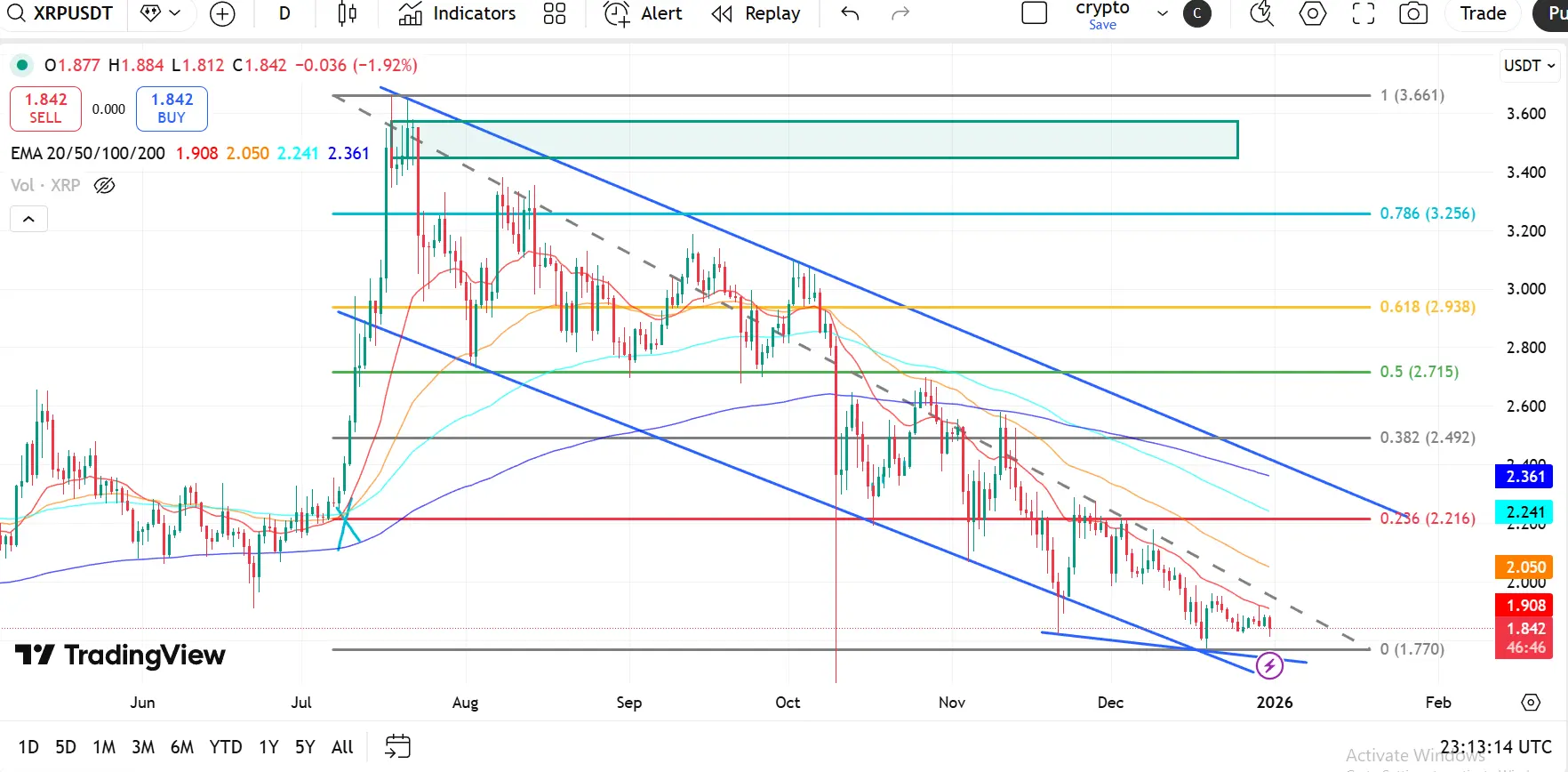Click the 2026 date axis label

point(1275,703)
